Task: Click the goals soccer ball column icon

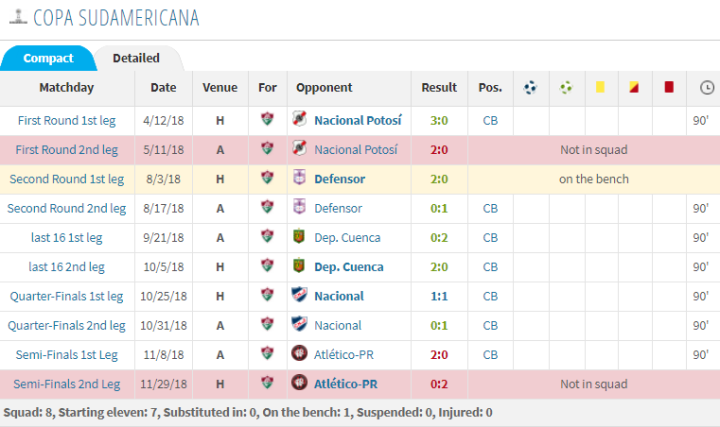Action: 530,88
